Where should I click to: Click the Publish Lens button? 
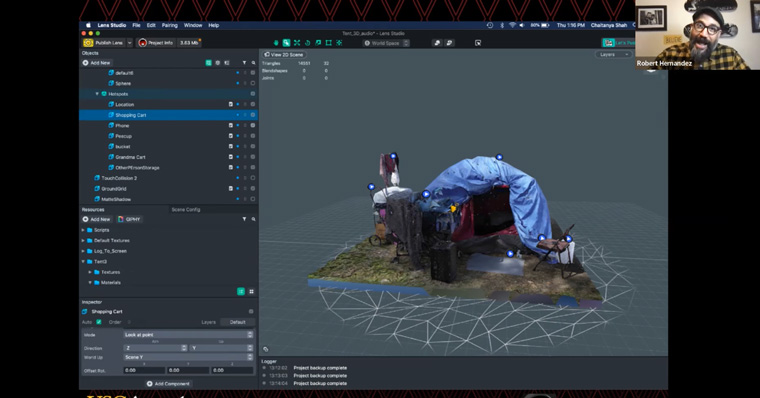coord(104,43)
